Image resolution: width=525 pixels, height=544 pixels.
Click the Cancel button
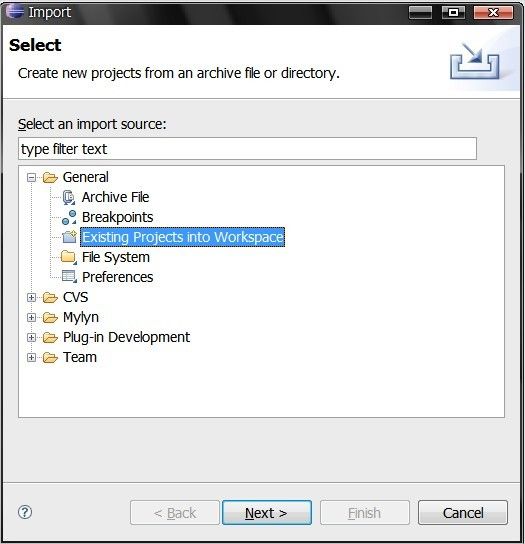tap(463, 512)
